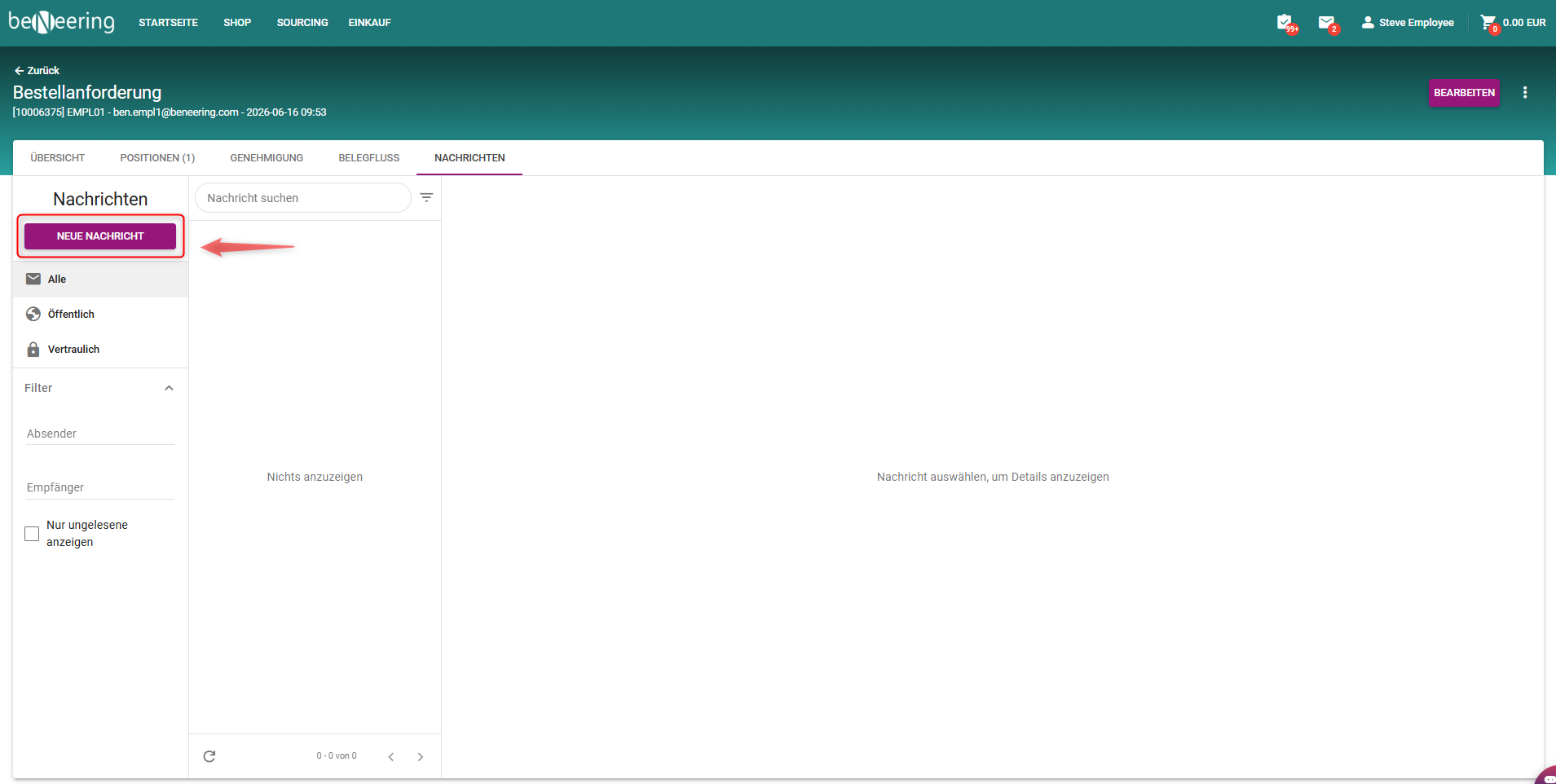Focus the Nachricht suchen search field
1556x784 pixels.
coord(302,198)
